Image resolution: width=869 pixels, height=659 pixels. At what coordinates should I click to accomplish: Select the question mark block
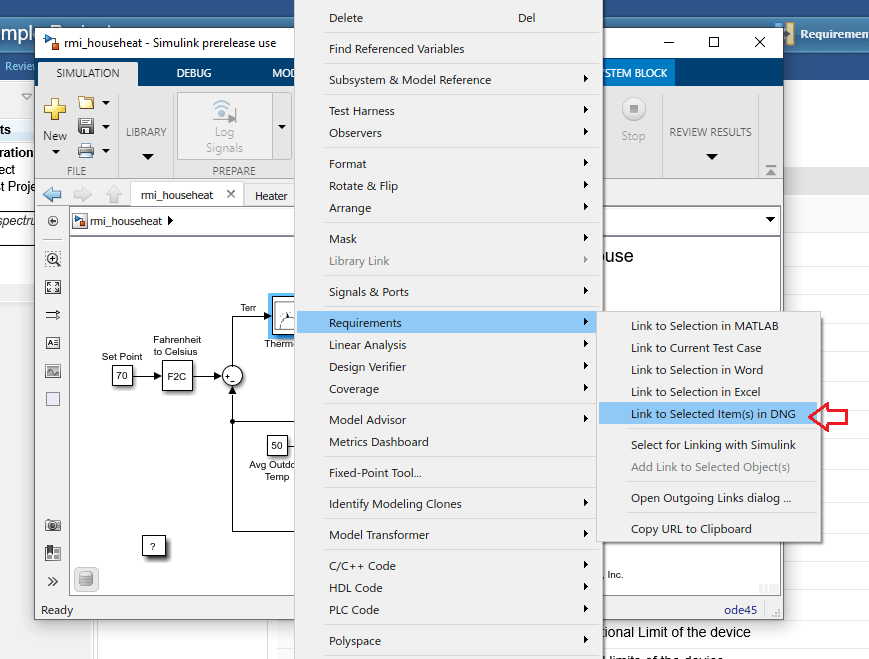click(x=153, y=546)
